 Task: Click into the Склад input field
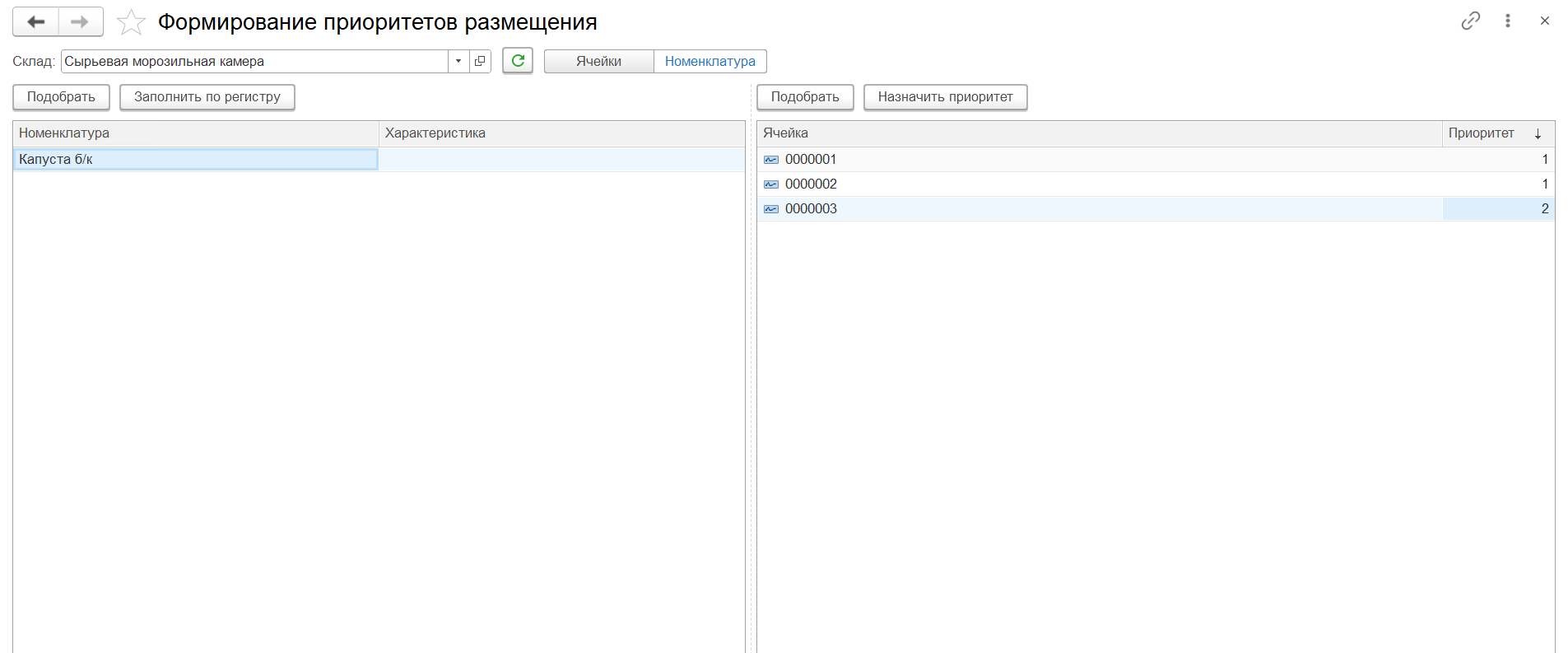tap(254, 62)
